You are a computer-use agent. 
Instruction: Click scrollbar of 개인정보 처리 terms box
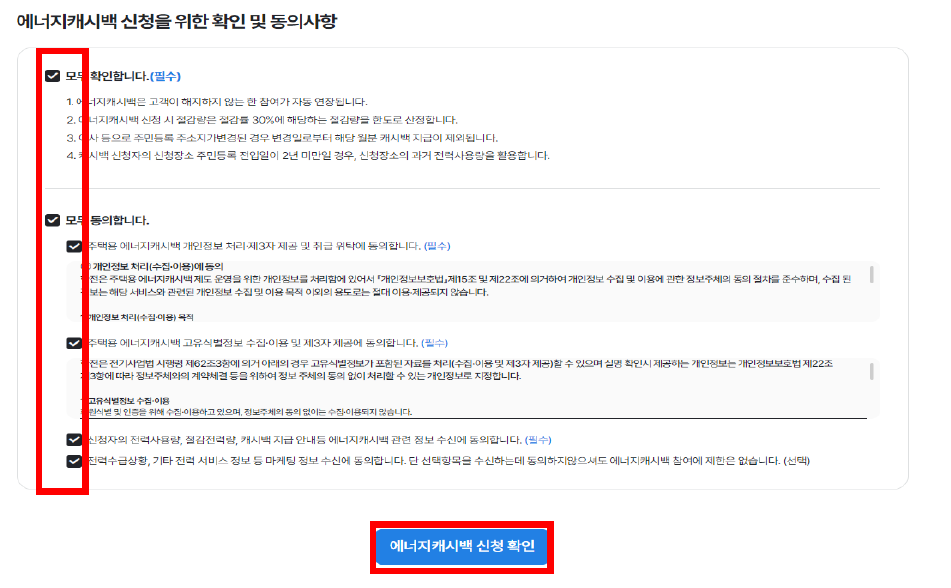coord(872,274)
